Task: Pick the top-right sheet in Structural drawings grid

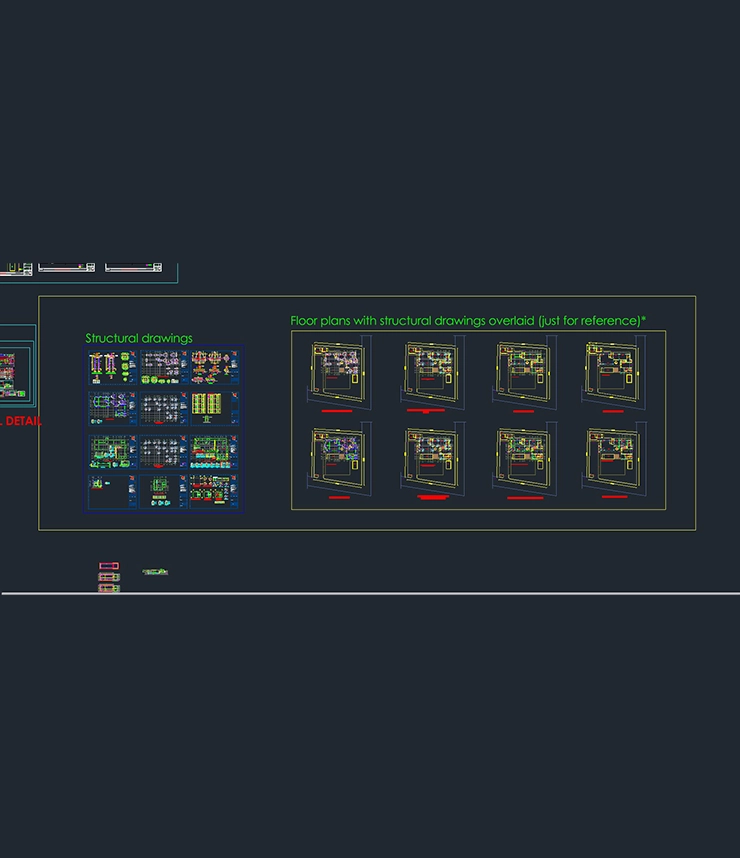Action: click(215, 366)
